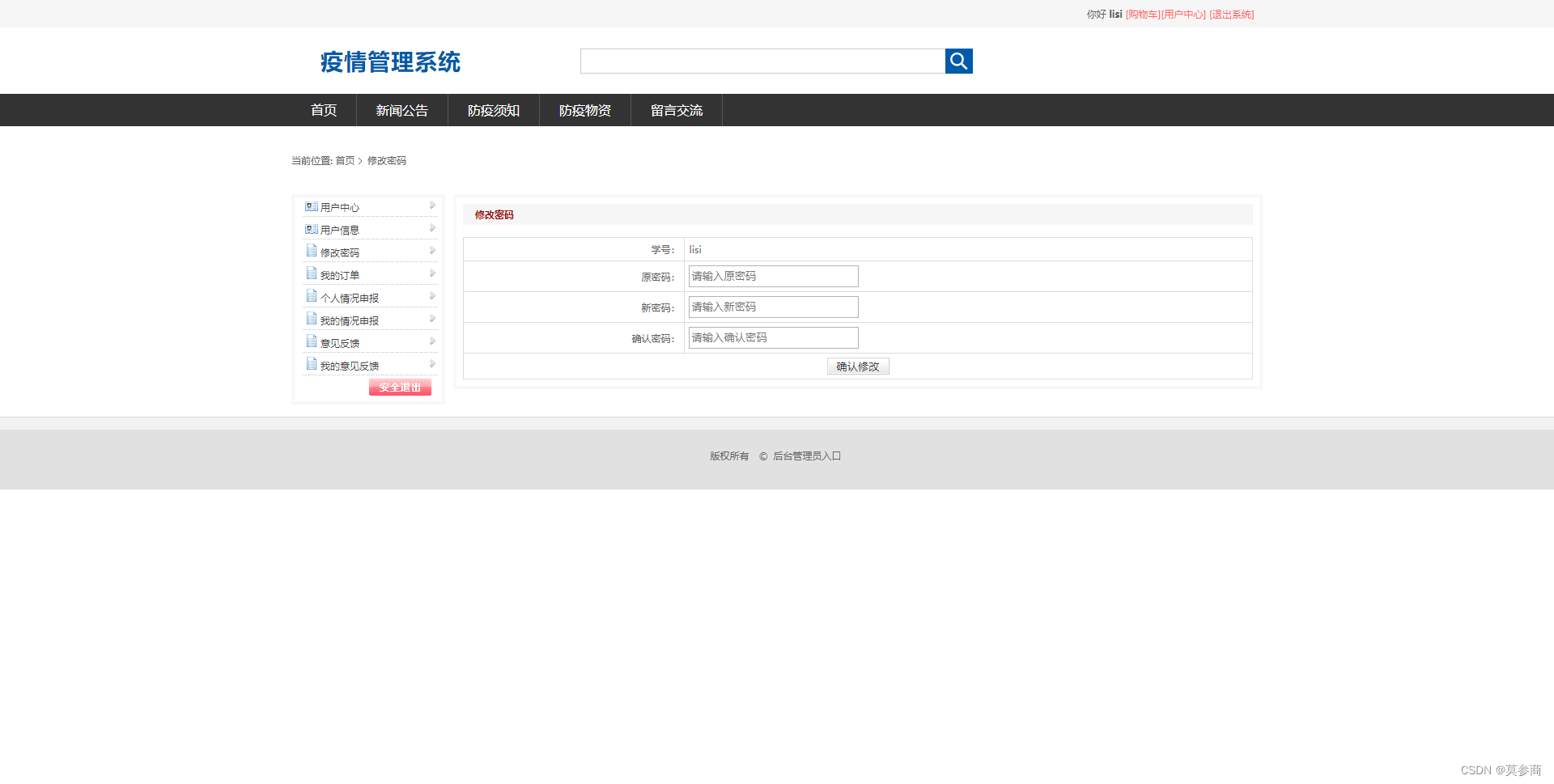Click the arrow at right of 我的意见反馈 row
Image resolution: width=1554 pixels, height=784 pixels.
tap(432, 364)
